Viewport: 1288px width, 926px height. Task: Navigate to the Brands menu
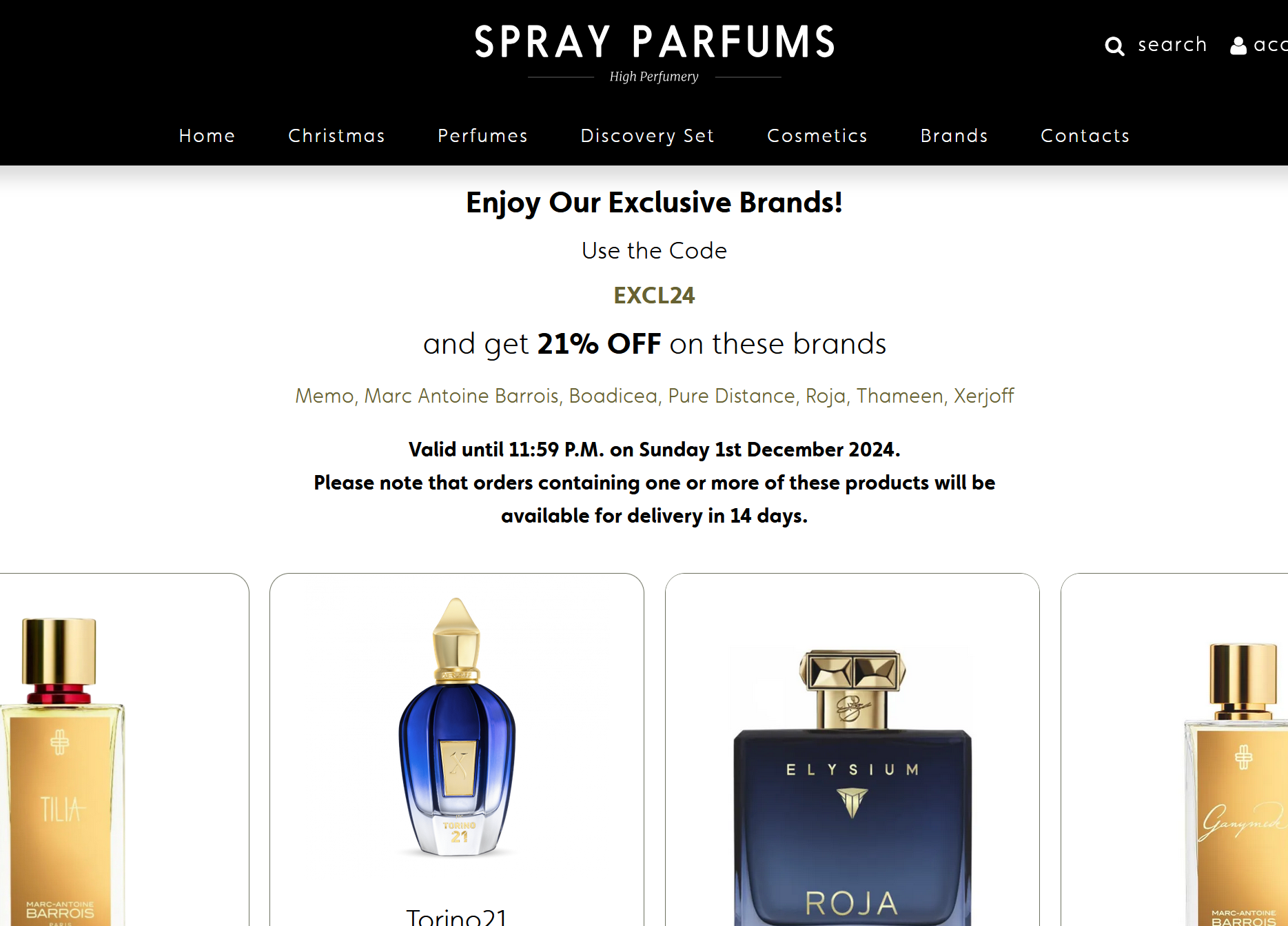coord(954,136)
